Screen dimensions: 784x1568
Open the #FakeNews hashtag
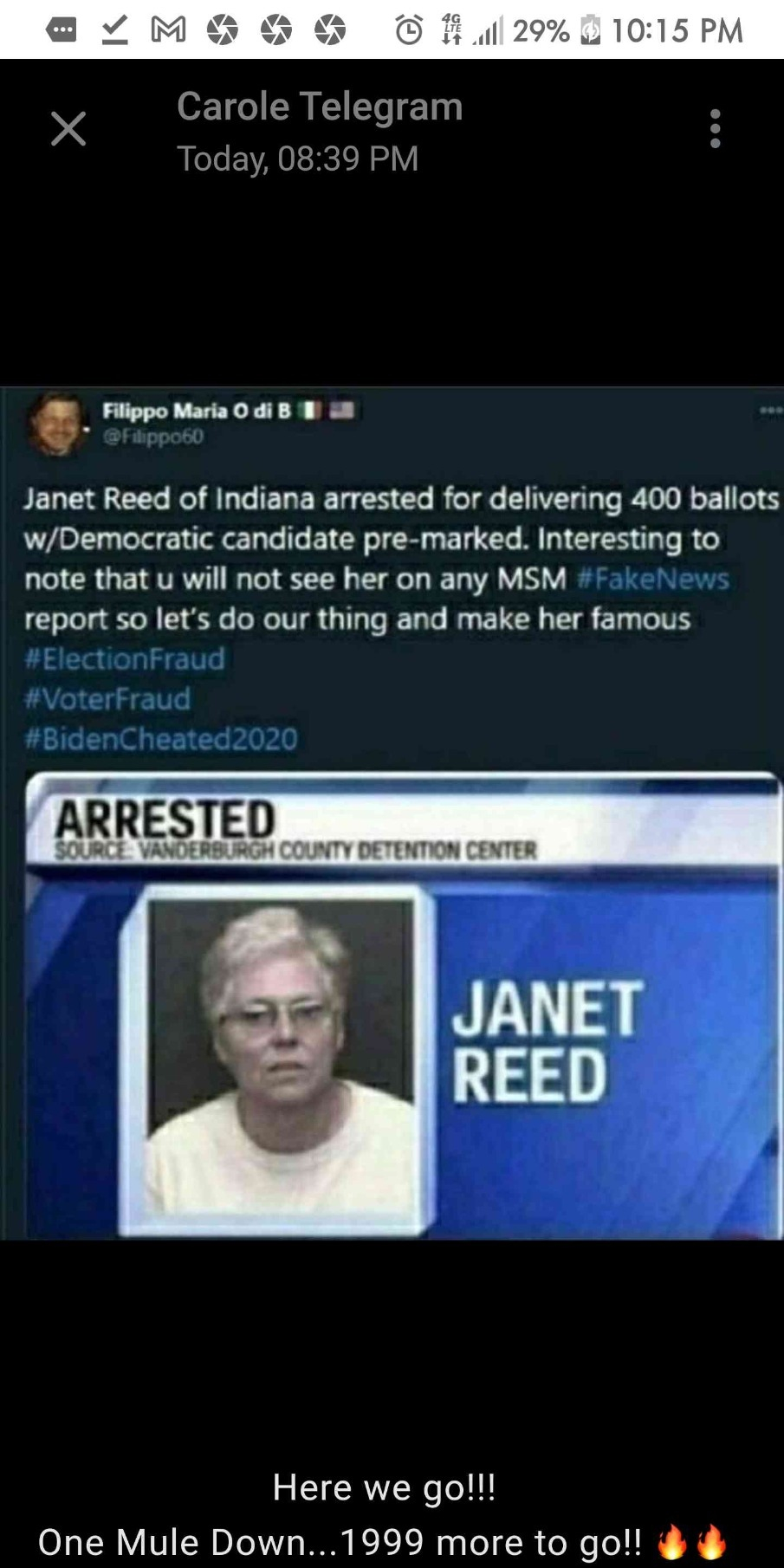click(x=653, y=579)
